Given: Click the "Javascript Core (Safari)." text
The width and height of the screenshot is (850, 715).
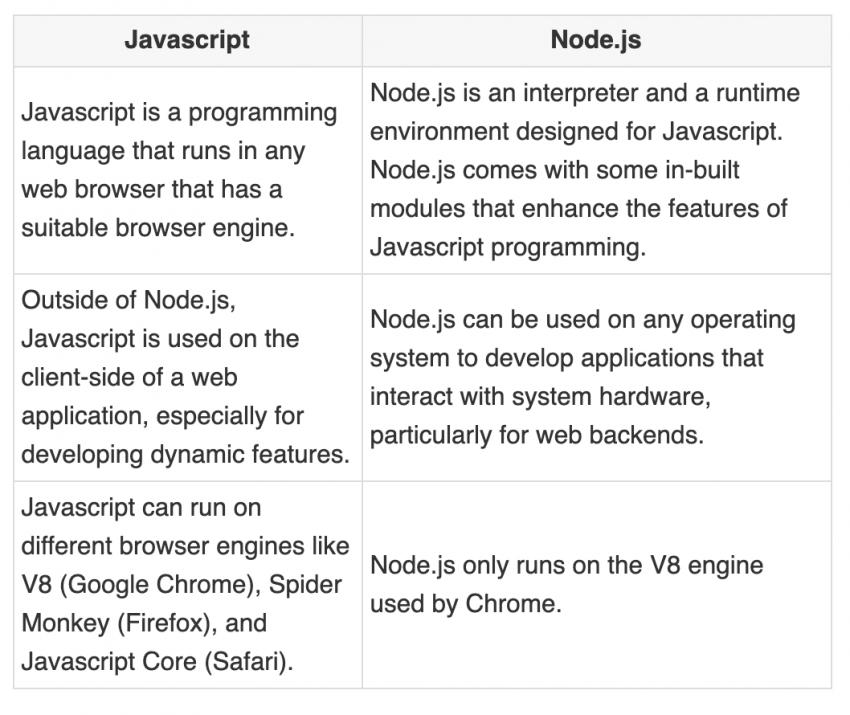Looking at the screenshot, I should pyautogui.click(x=157, y=661).
